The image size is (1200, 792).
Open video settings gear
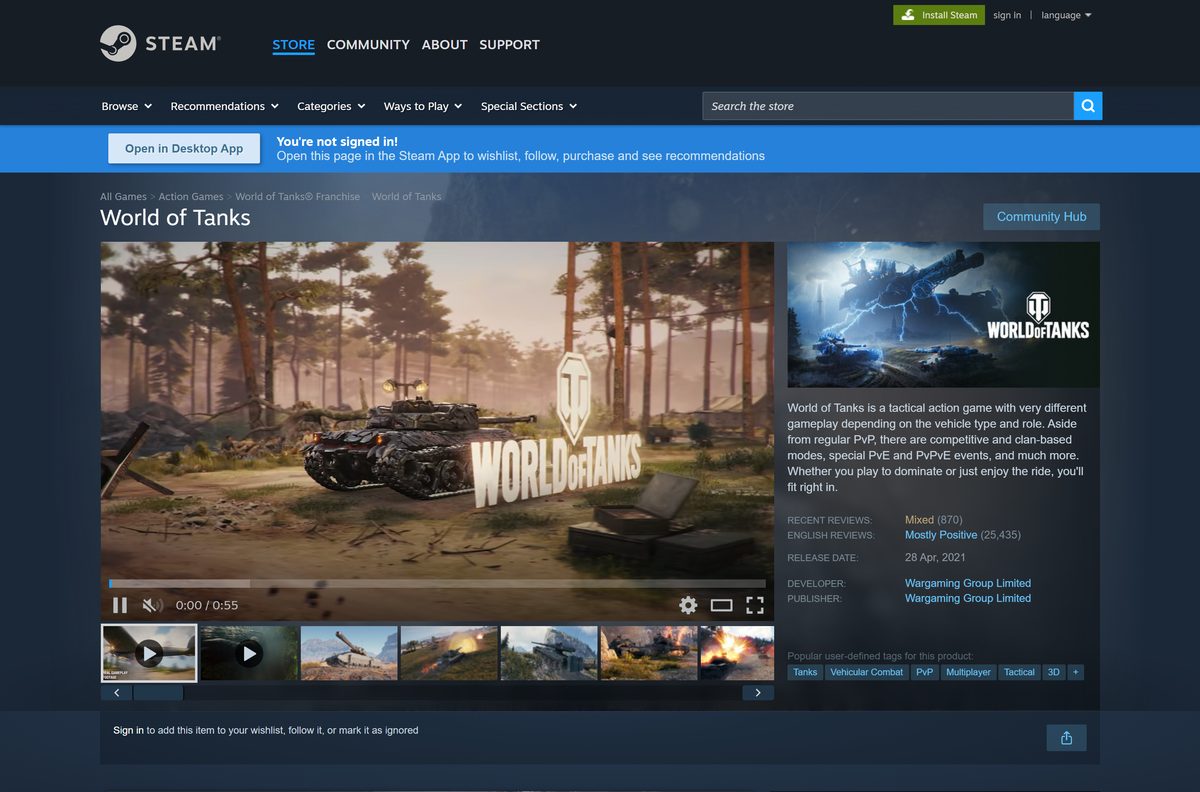tap(688, 605)
